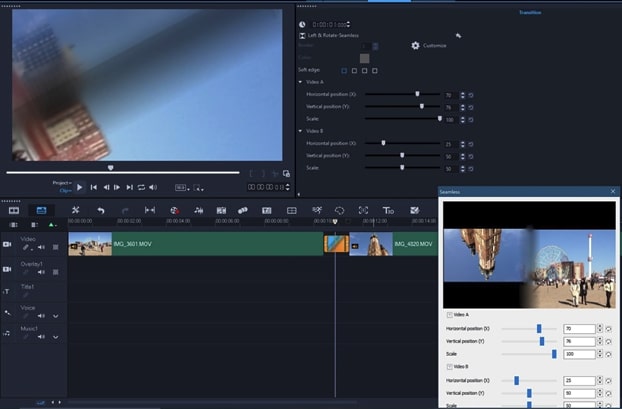Image resolution: width=622 pixels, height=409 pixels.
Task: Switch to Storyboard view icon
Action: tap(14, 210)
